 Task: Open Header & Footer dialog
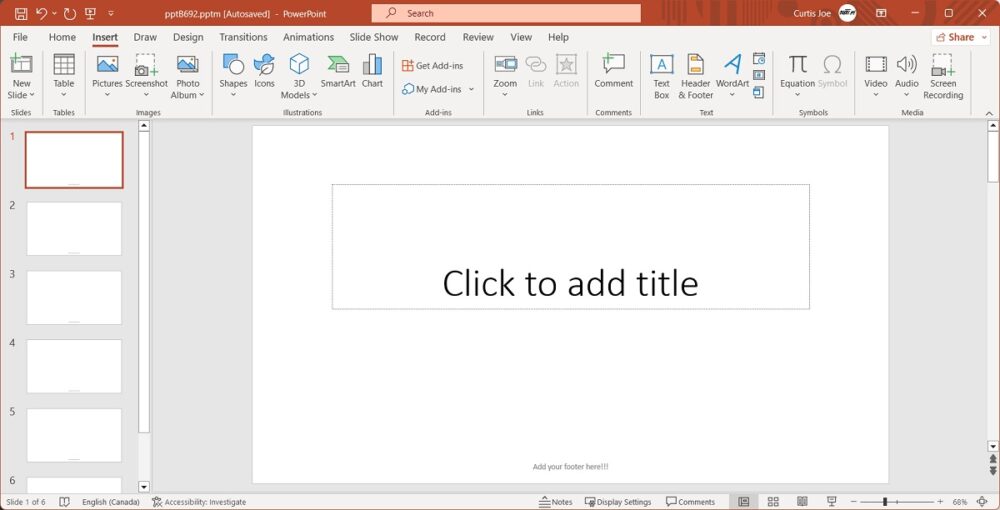click(696, 75)
